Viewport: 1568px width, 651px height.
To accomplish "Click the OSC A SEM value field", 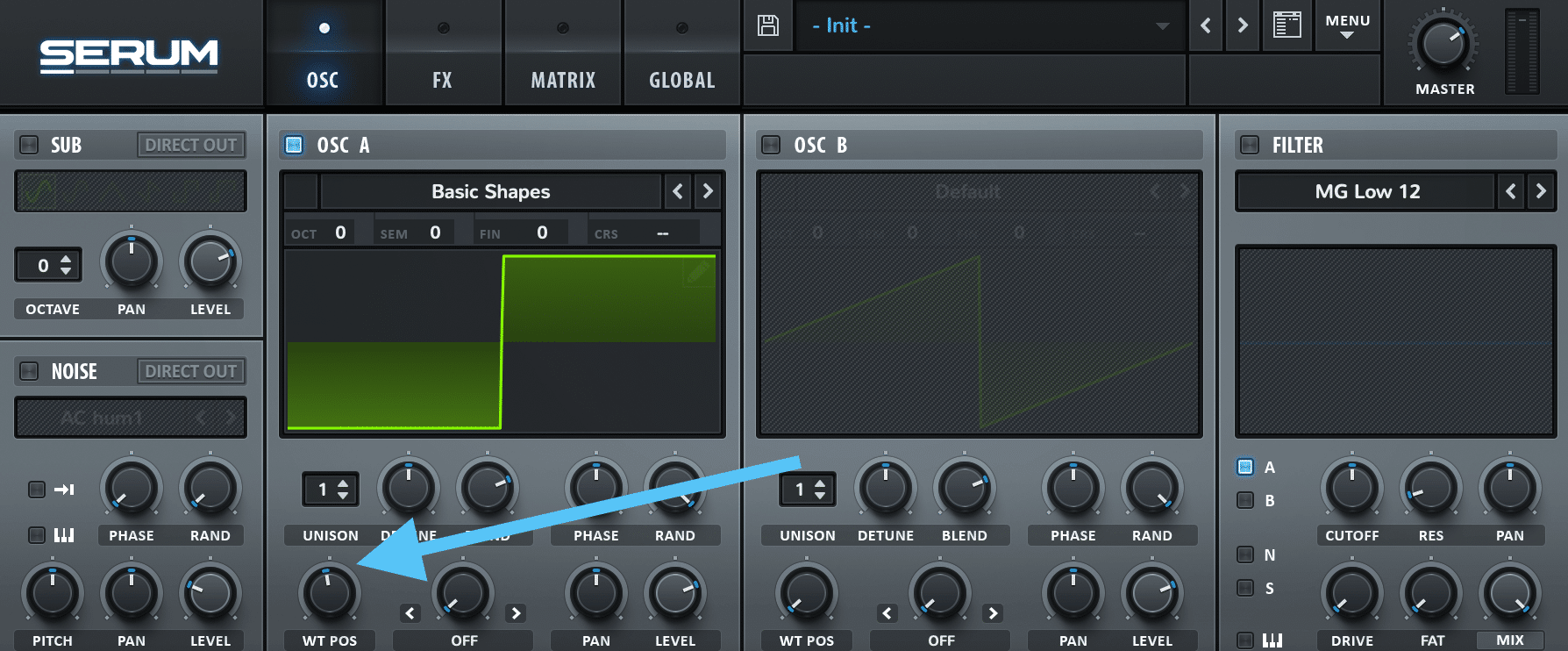I will tap(435, 232).
